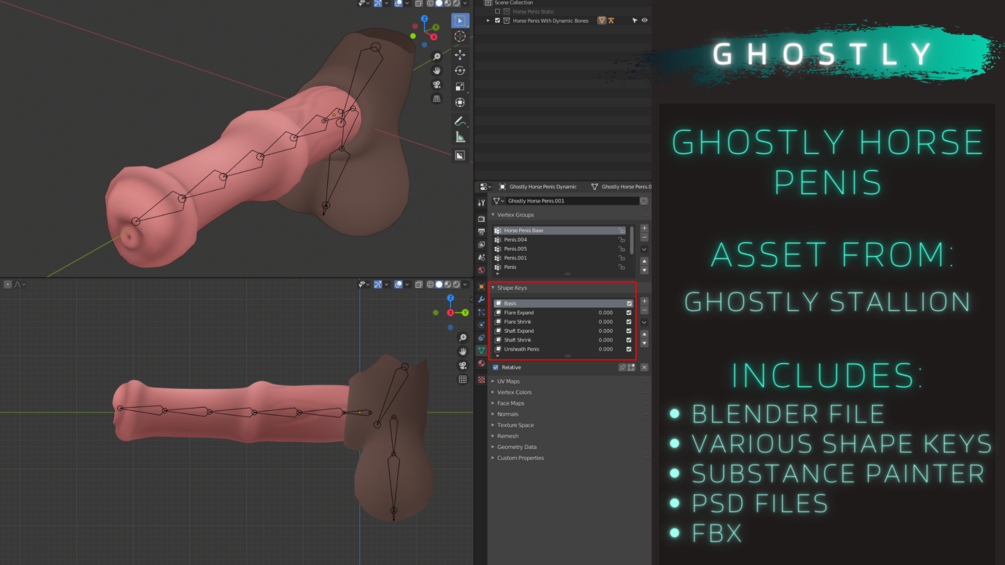
Task: Open the Tool settings tab in the properties editor
Action: (x=481, y=202)
